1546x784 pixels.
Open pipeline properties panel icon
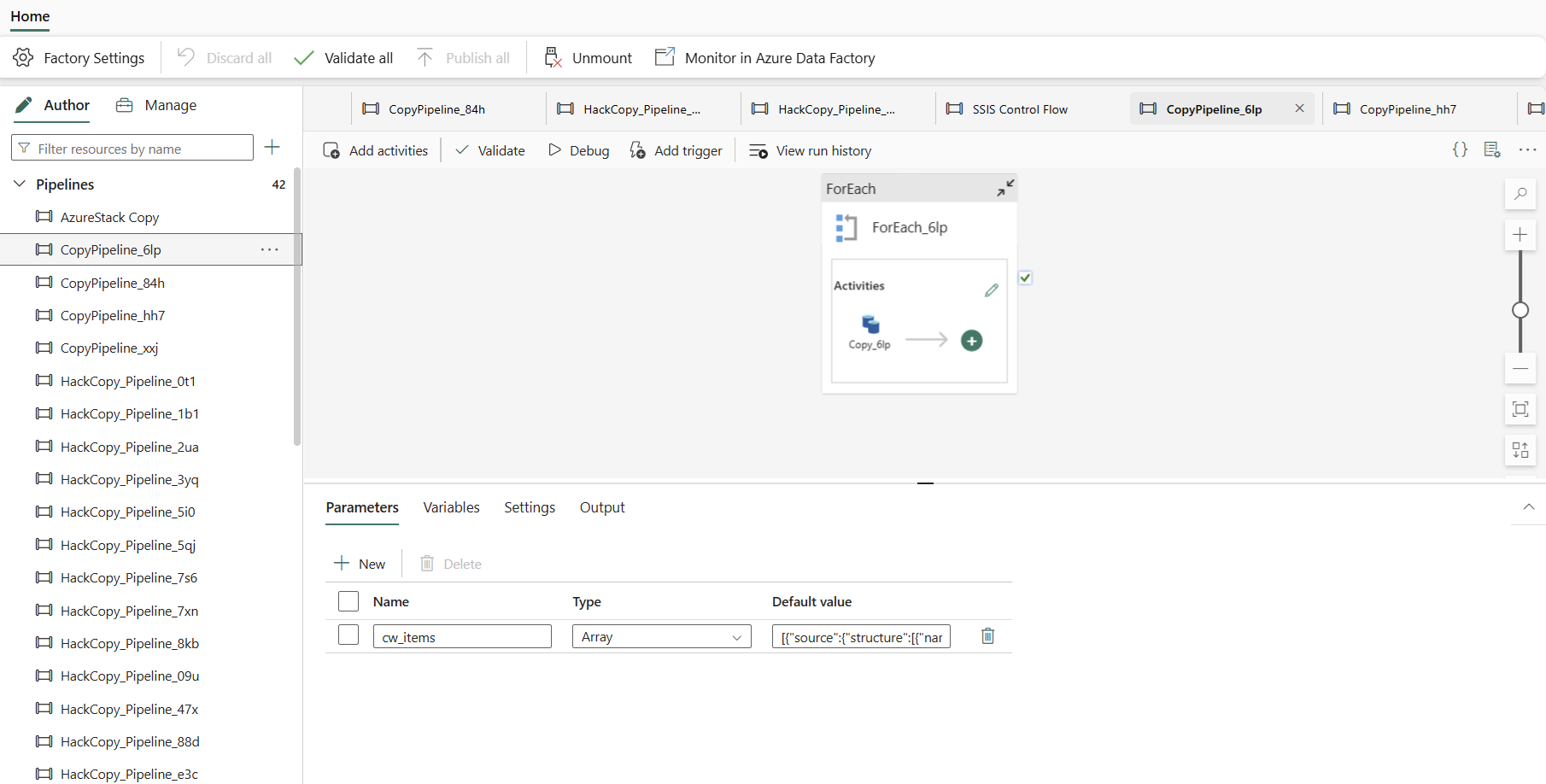(1492, 149)
